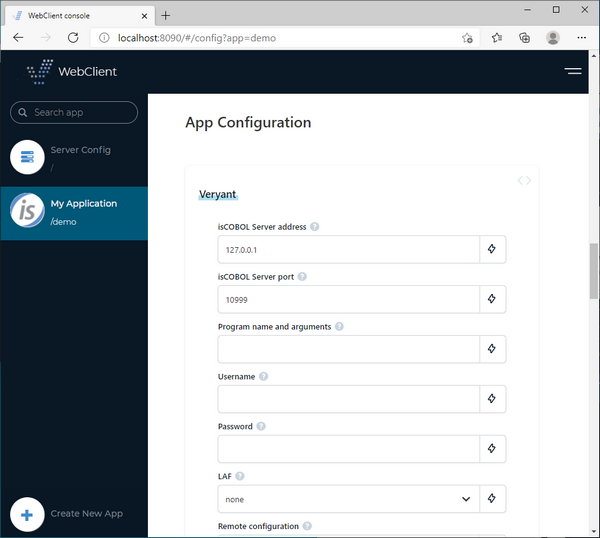Open help tooltip for isCOBOL Server address
600x538 pixels.
(315, 227)
